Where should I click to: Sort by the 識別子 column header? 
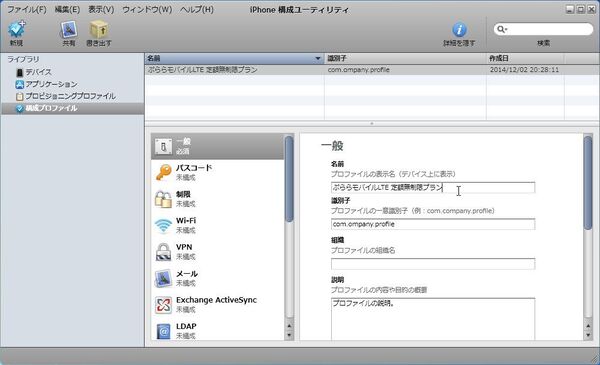click(405, 59)
